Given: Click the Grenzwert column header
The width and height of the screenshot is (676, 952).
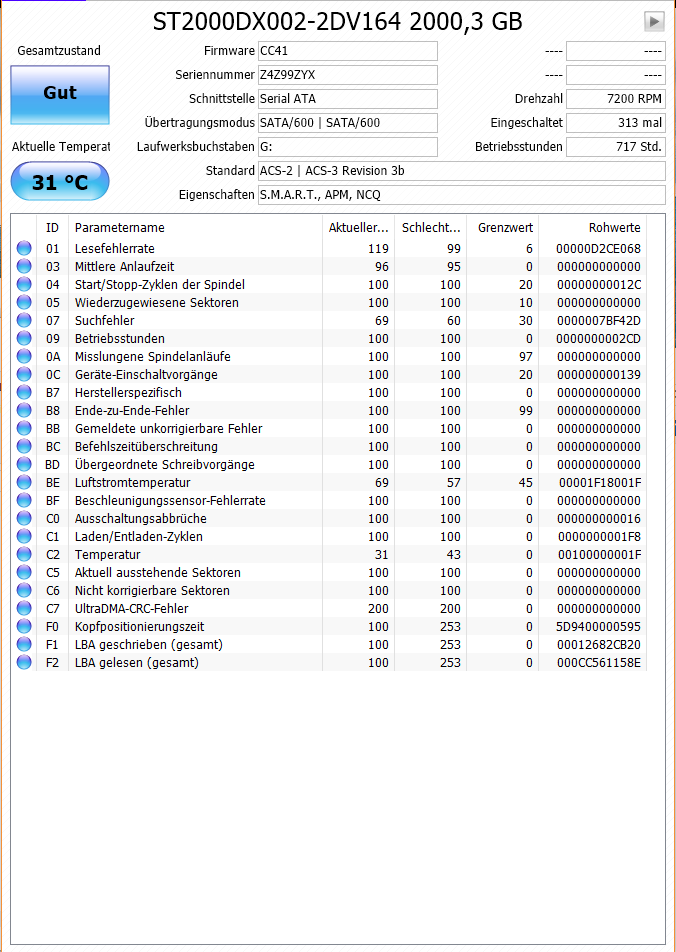Looking at the screenshot, I should pyautogui.click(x=503, y=228).
